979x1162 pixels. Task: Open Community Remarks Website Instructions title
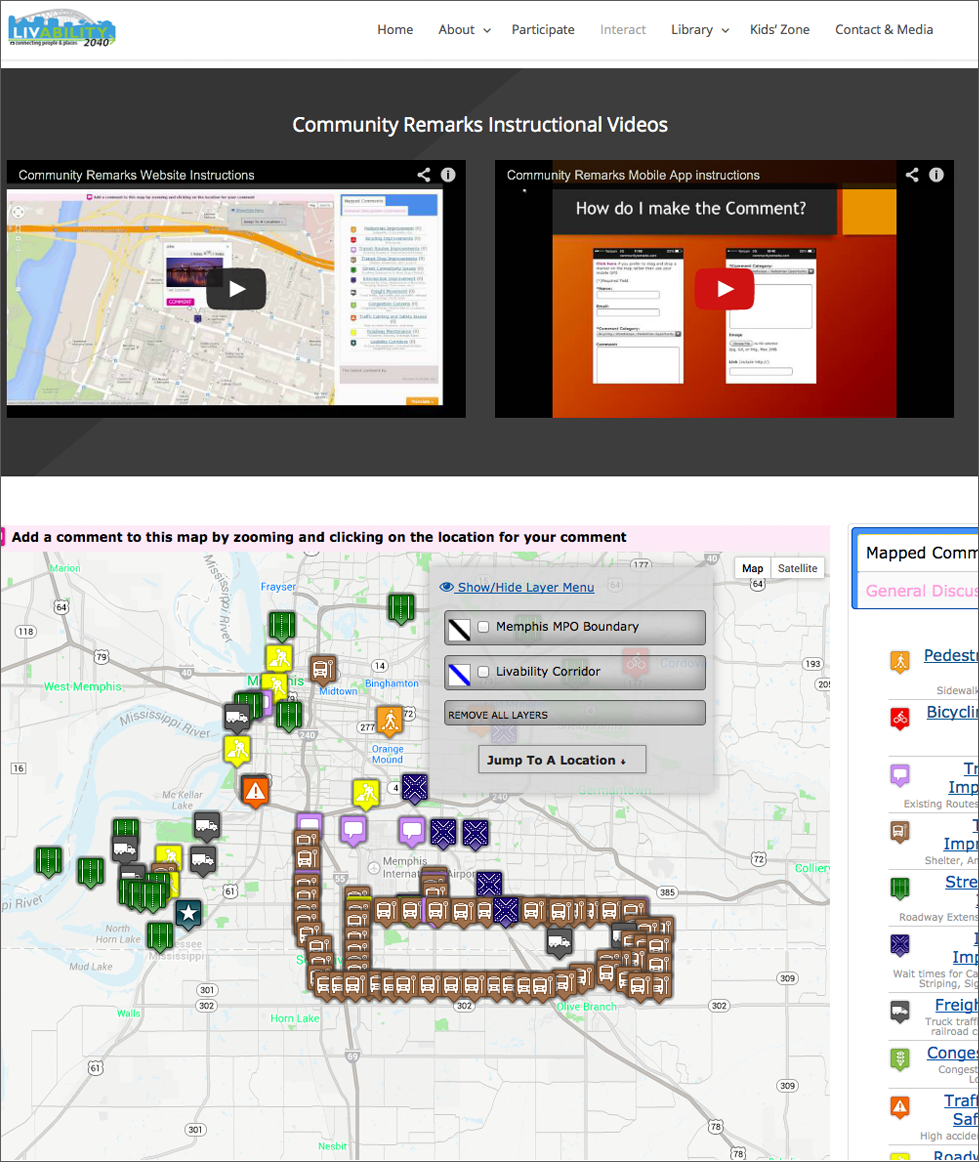click(x=136, y=175)
